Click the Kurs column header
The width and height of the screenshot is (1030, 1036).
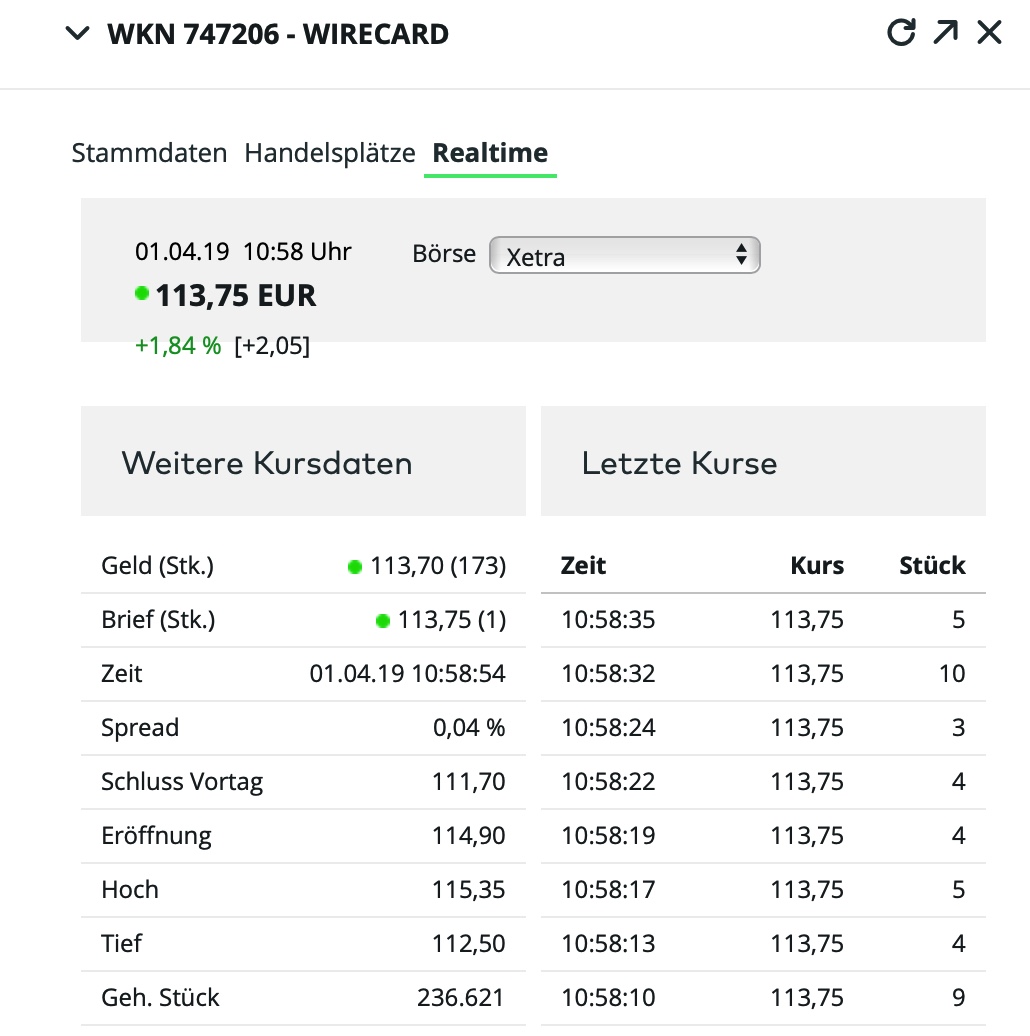click(x=817, y=565)
